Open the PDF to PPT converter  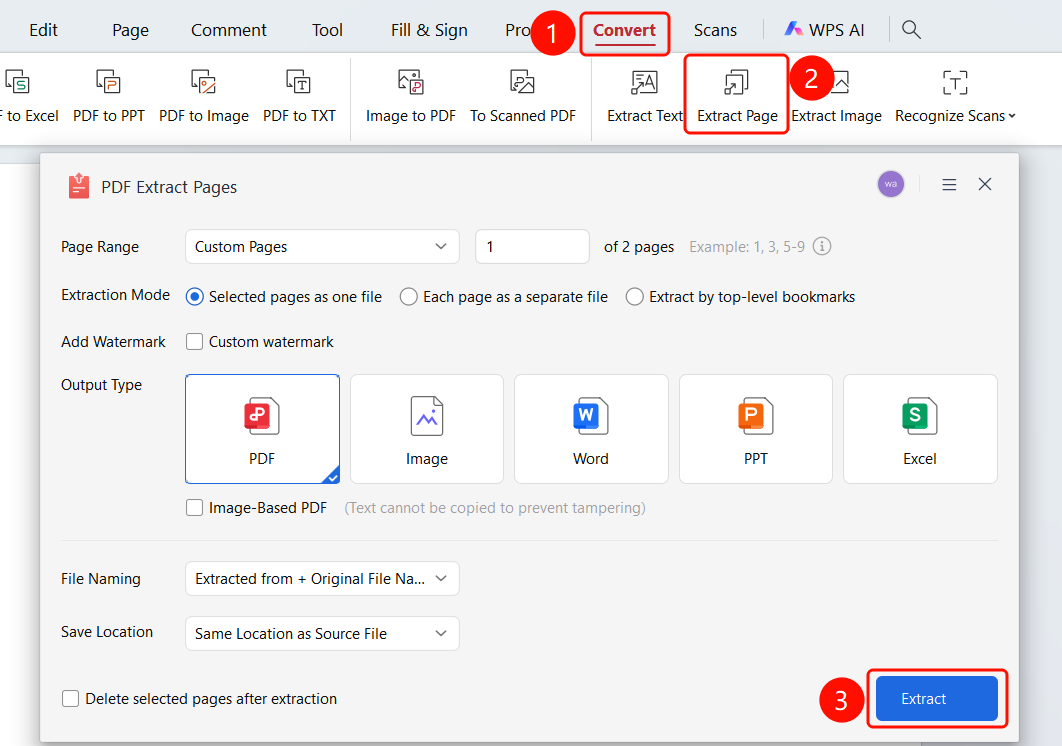tap(108, 96)
